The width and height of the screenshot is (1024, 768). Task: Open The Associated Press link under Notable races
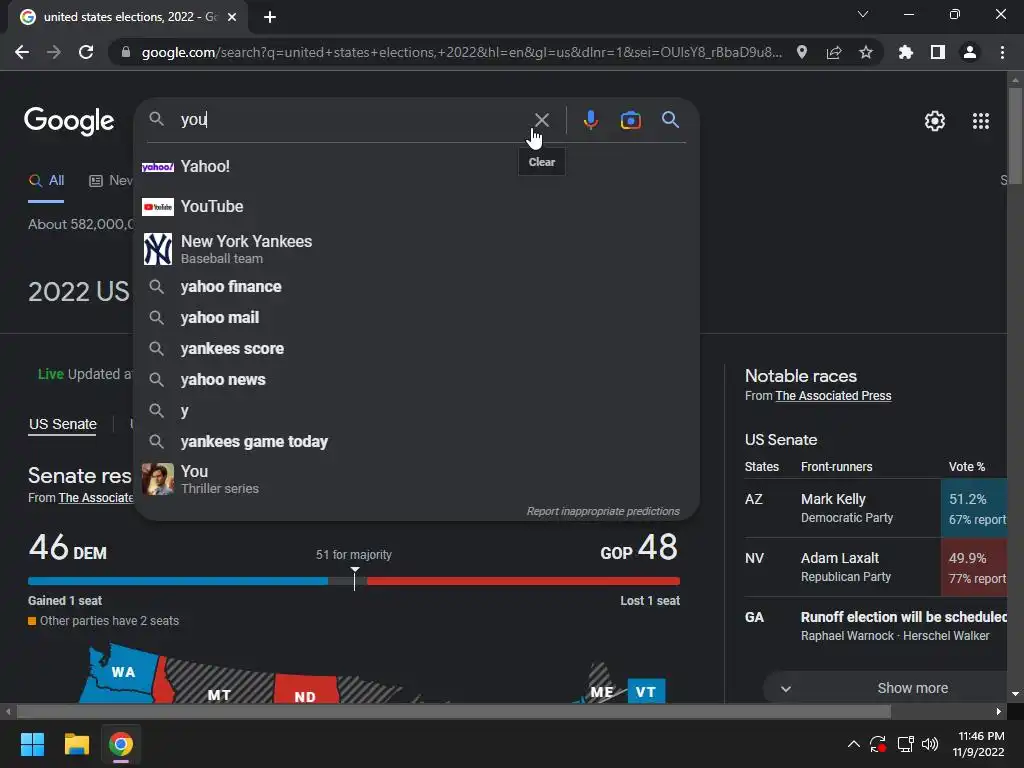click(833, 396)
